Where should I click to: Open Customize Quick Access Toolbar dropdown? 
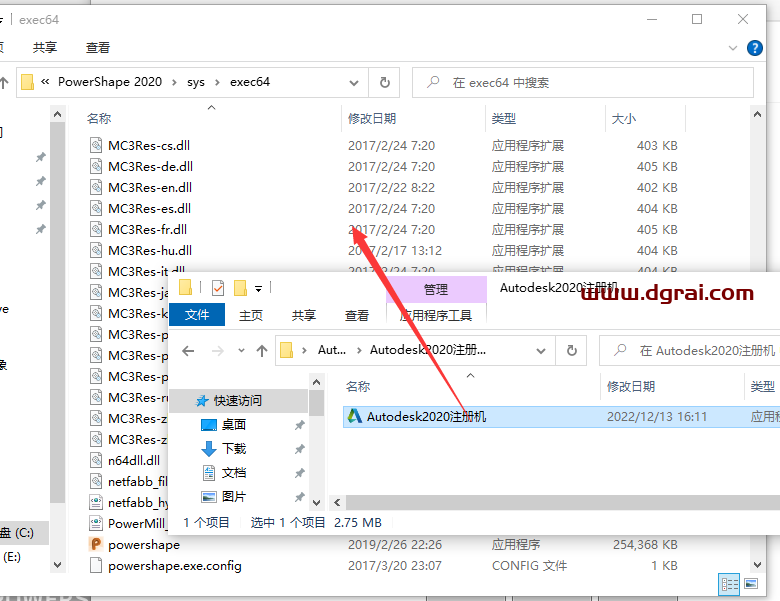pos(258,288)
